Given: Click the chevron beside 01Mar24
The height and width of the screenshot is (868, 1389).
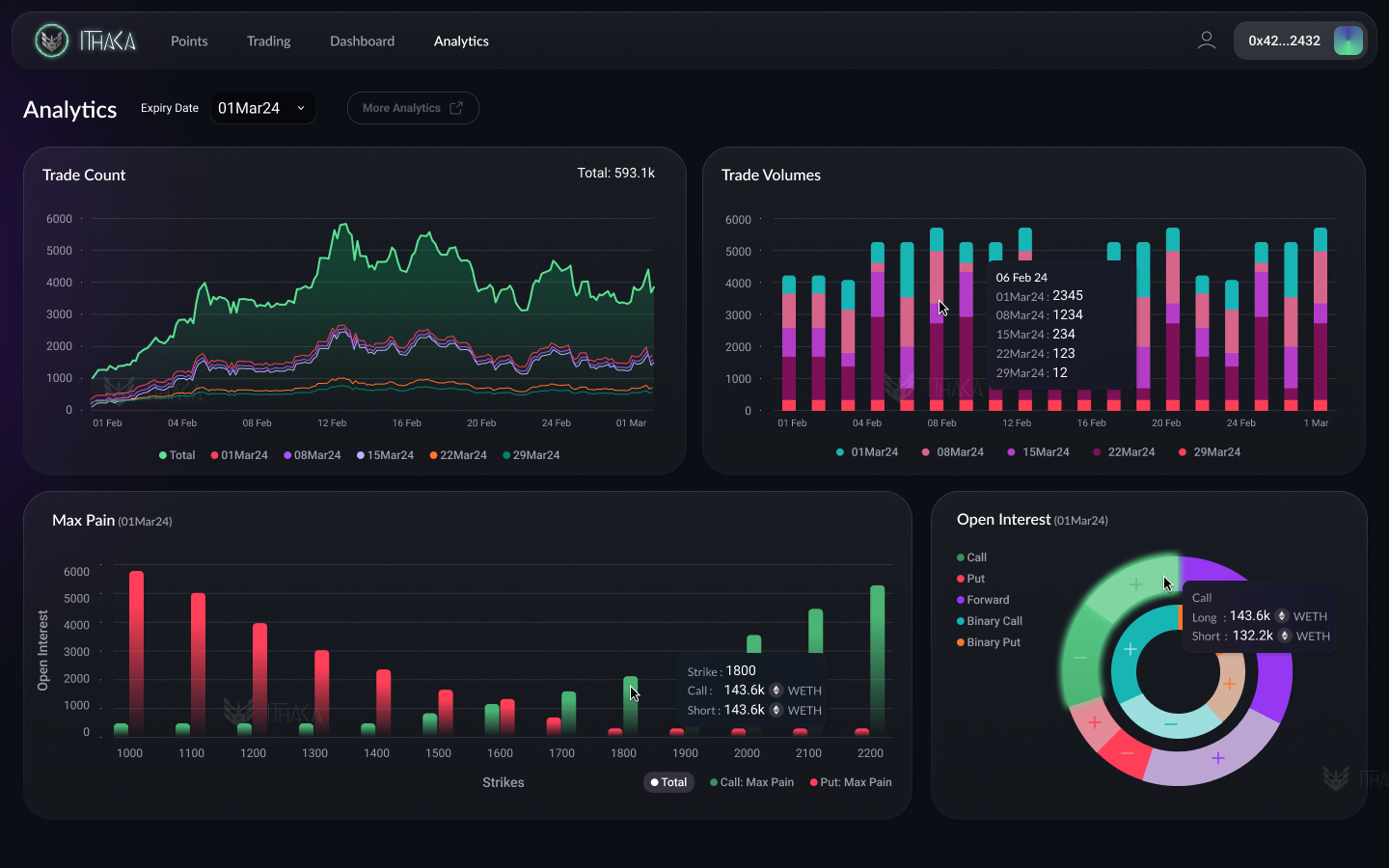Looking at the screenshot, I should (301, 108).
